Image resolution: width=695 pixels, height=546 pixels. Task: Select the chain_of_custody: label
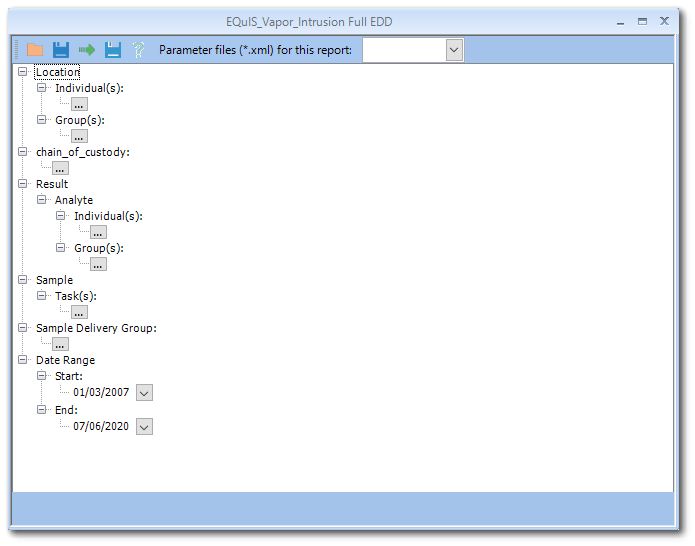[83, 152]
